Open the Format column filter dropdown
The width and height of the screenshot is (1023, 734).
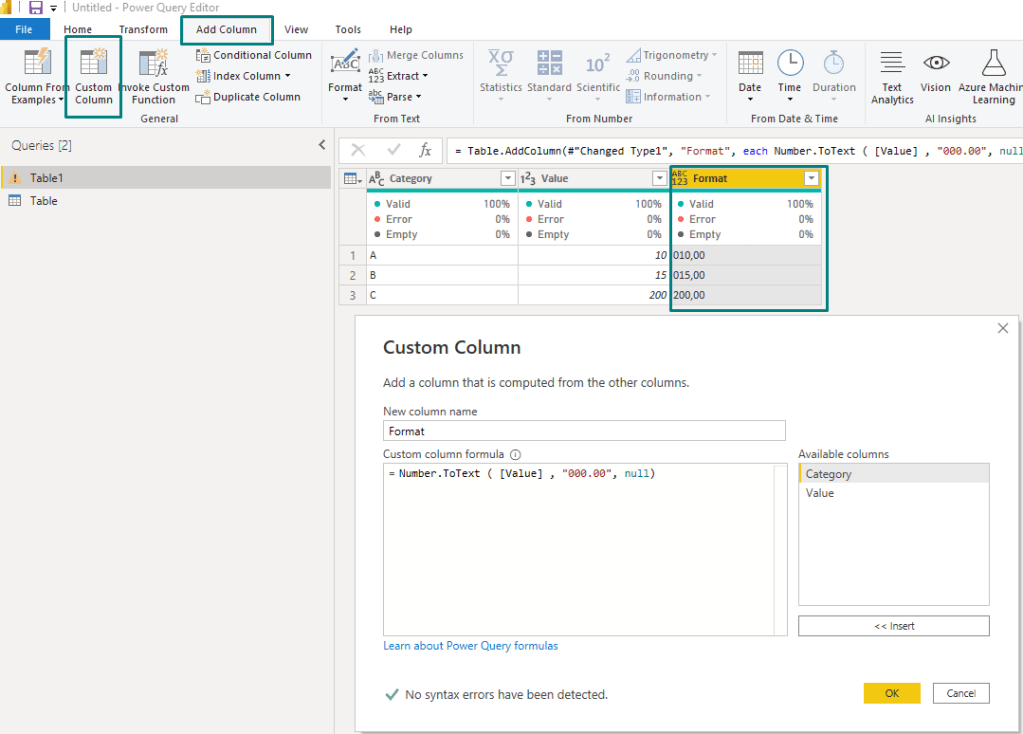[811, 178]
